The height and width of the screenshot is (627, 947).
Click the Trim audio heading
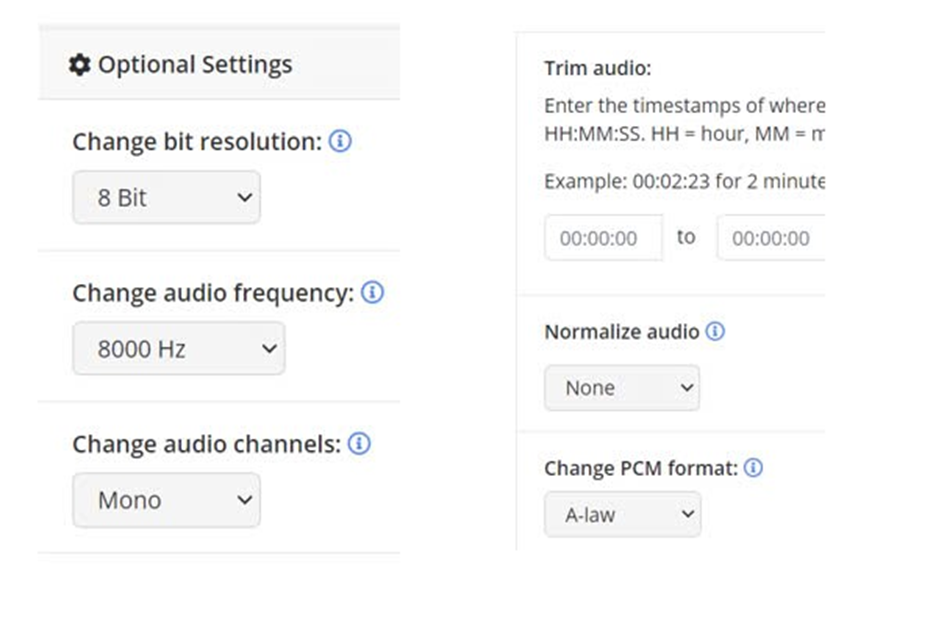pyautogui.click(x=597, y=68)
